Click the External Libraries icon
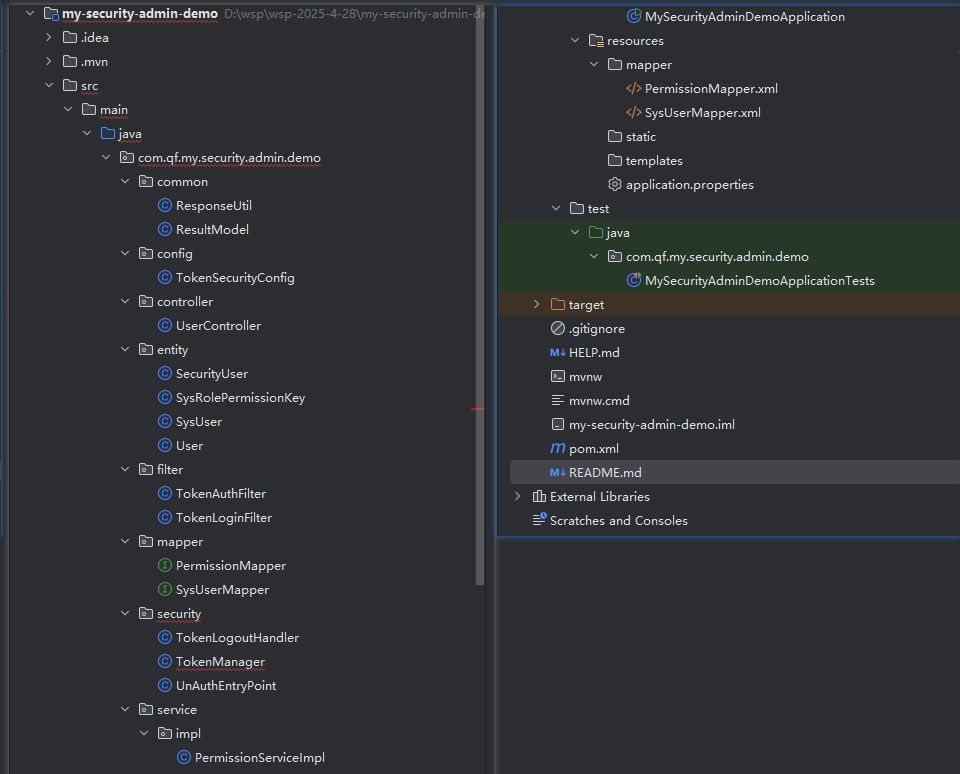The image size is (960, 774). point(539,496)
